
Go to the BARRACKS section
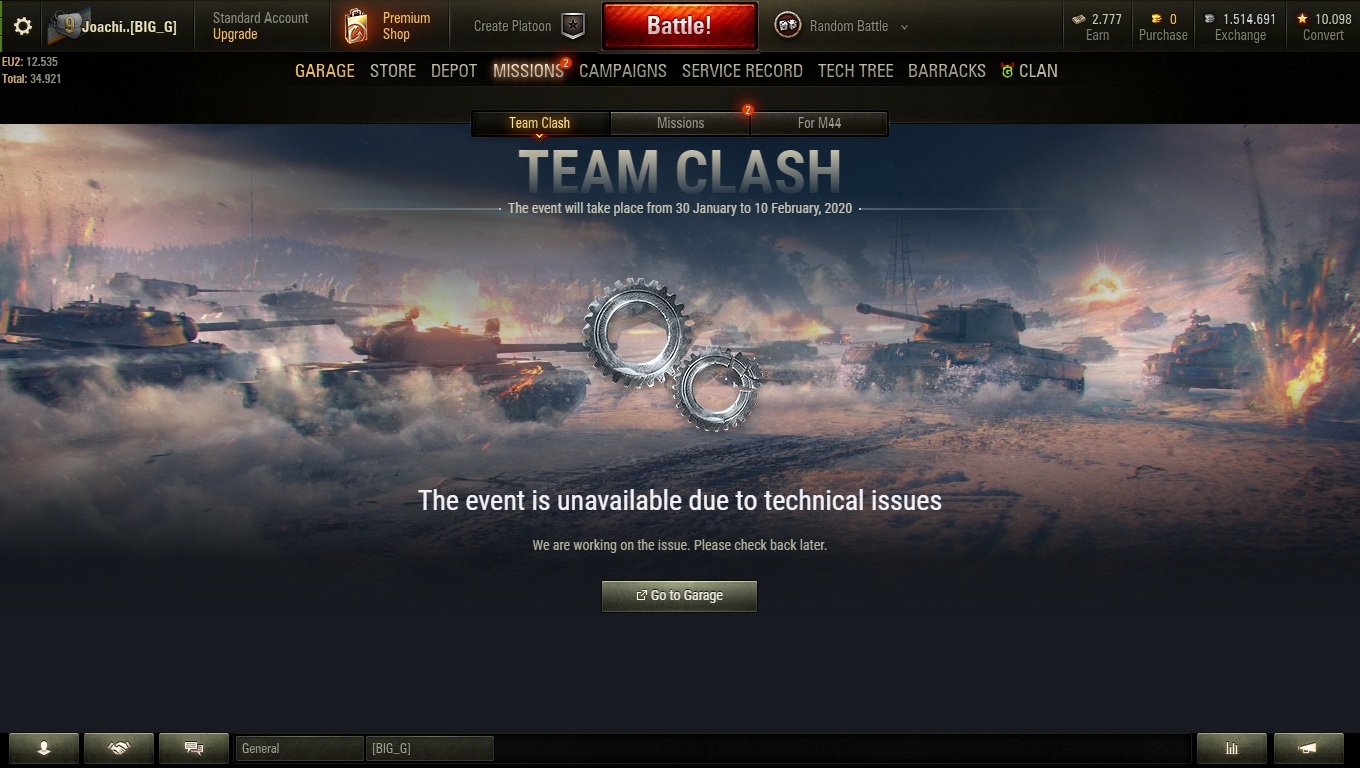(x=947, y=71)
